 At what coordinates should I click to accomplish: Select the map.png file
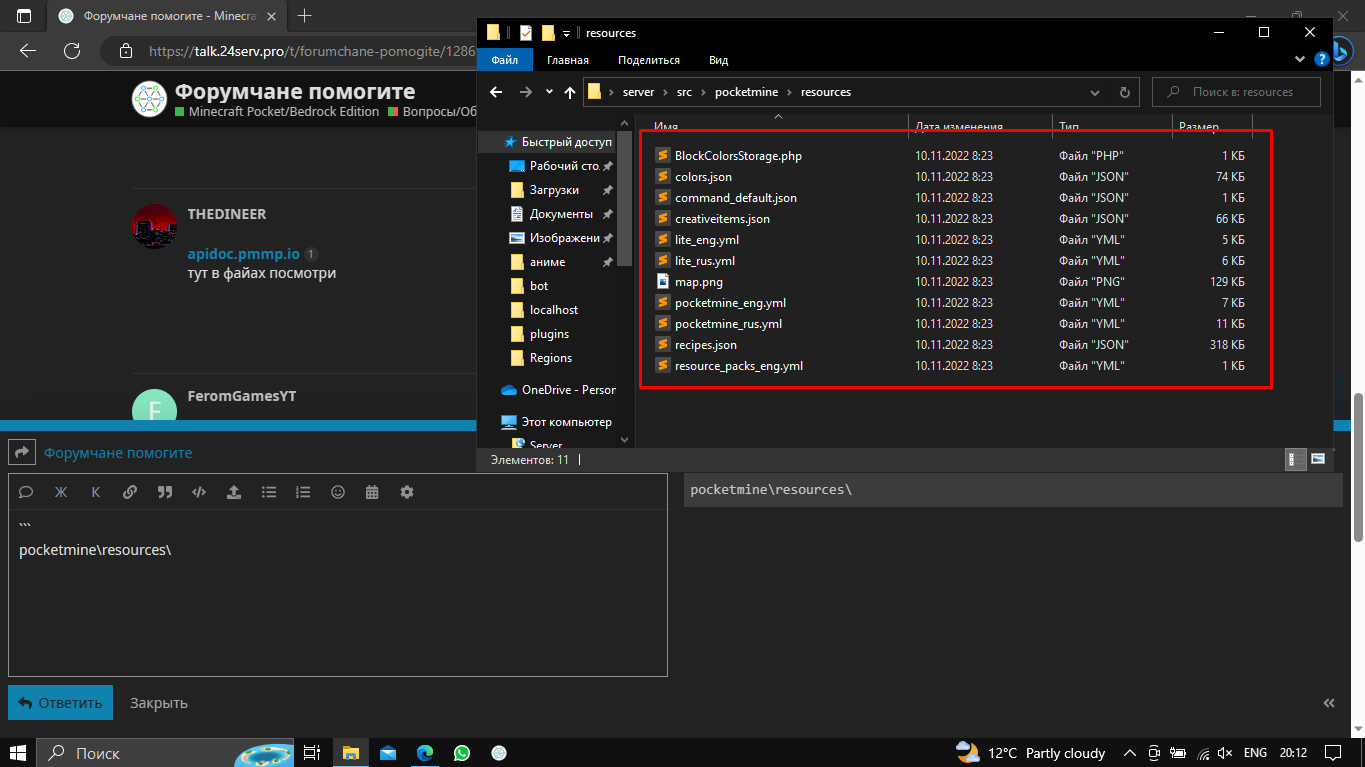pyautogui.click(x=698, y=282)
